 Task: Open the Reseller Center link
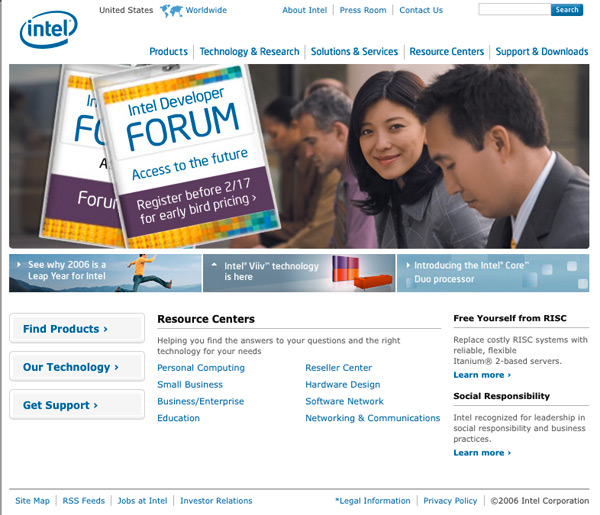click(339, 368)
